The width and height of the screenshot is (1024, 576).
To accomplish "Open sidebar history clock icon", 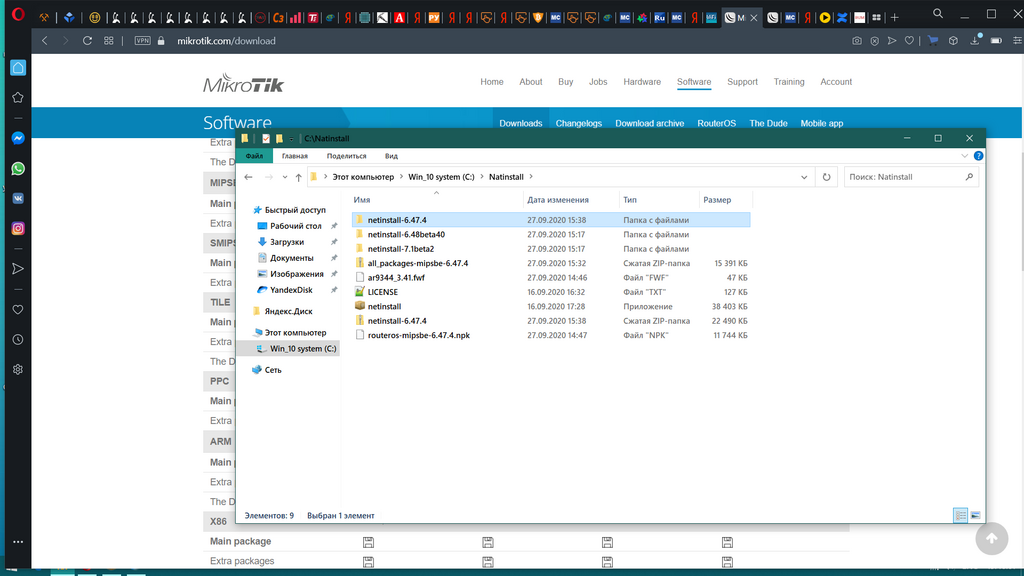I will [18, 340].
